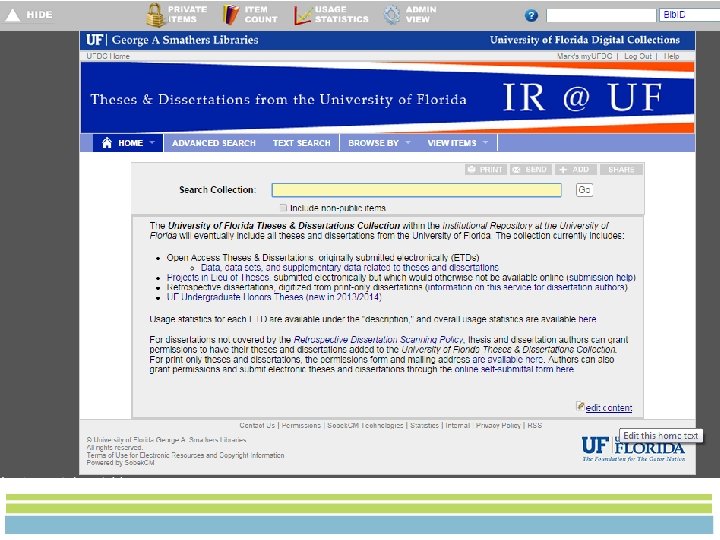Click the HIDE label in the top toolbar
The height and width of the screenshot is (540, 720).
(39, 15)
